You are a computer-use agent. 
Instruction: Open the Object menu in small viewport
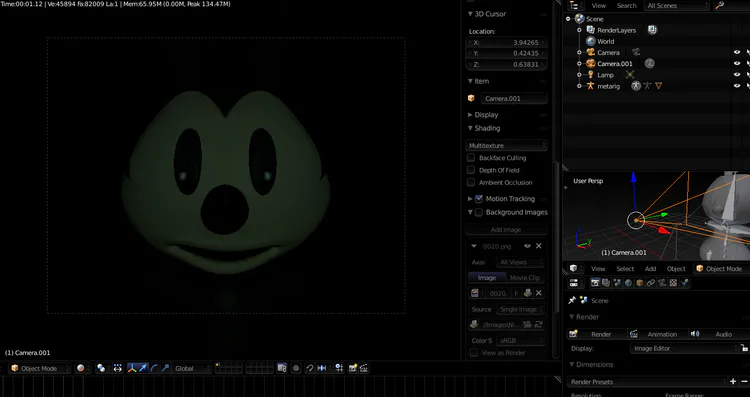pos(676,268)
